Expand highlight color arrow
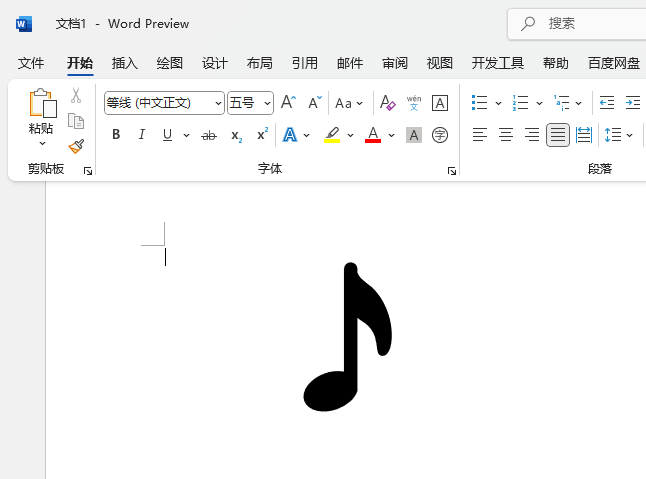 [350, 135]
